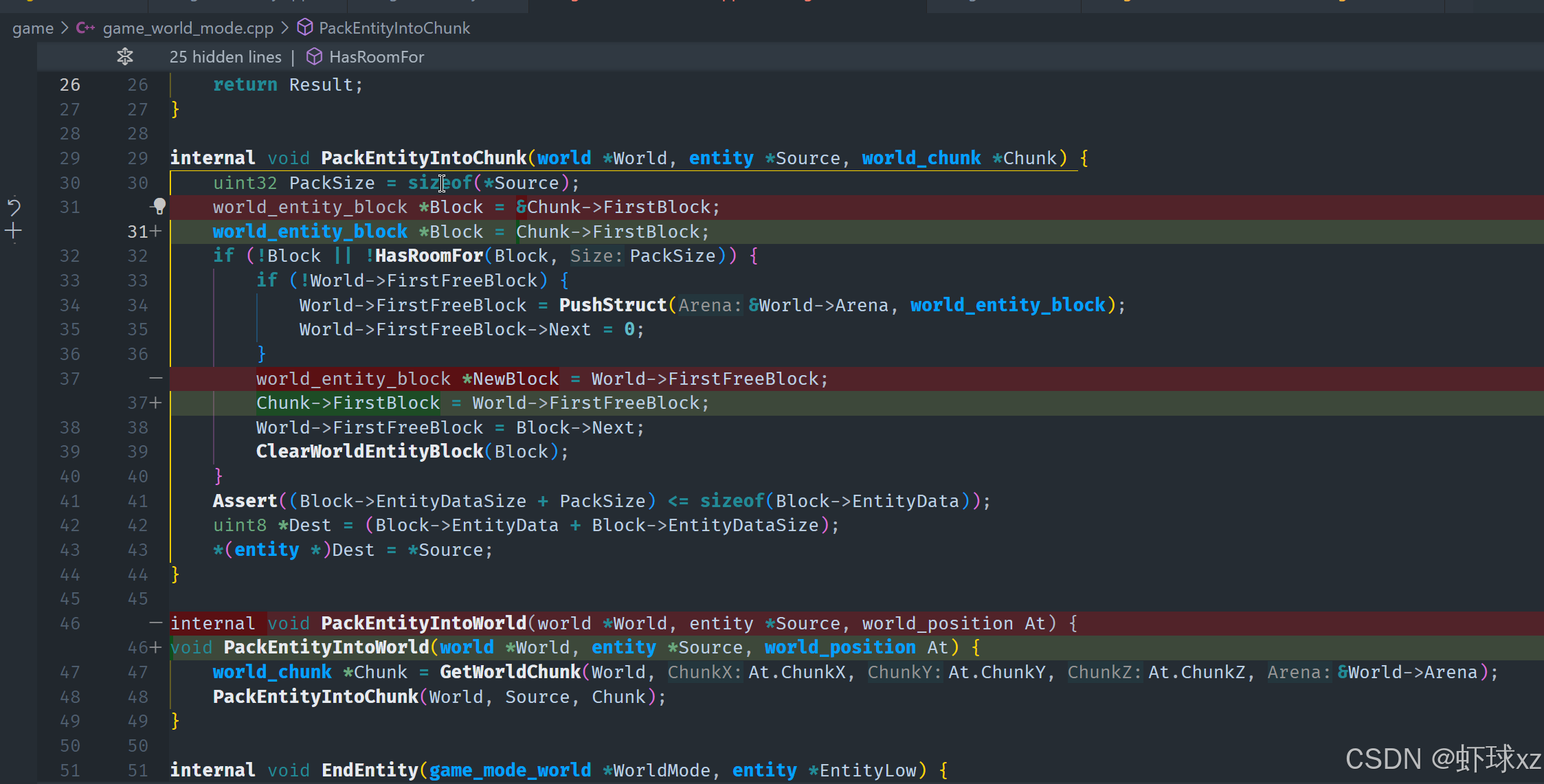Click the EndEntity function name on line 51

click(370, 770)
